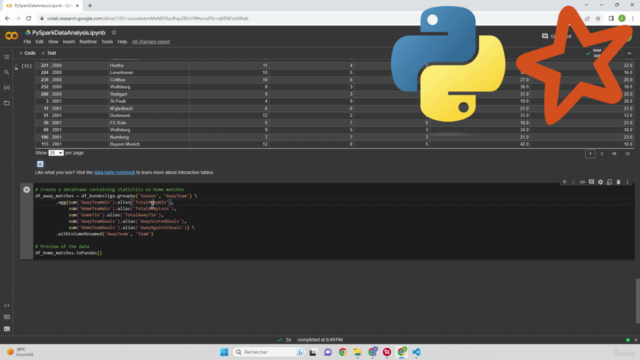This screenshot has height=360, width=640.
Task: Click the Dortmund table cell
Action: [x=149, y=116]
